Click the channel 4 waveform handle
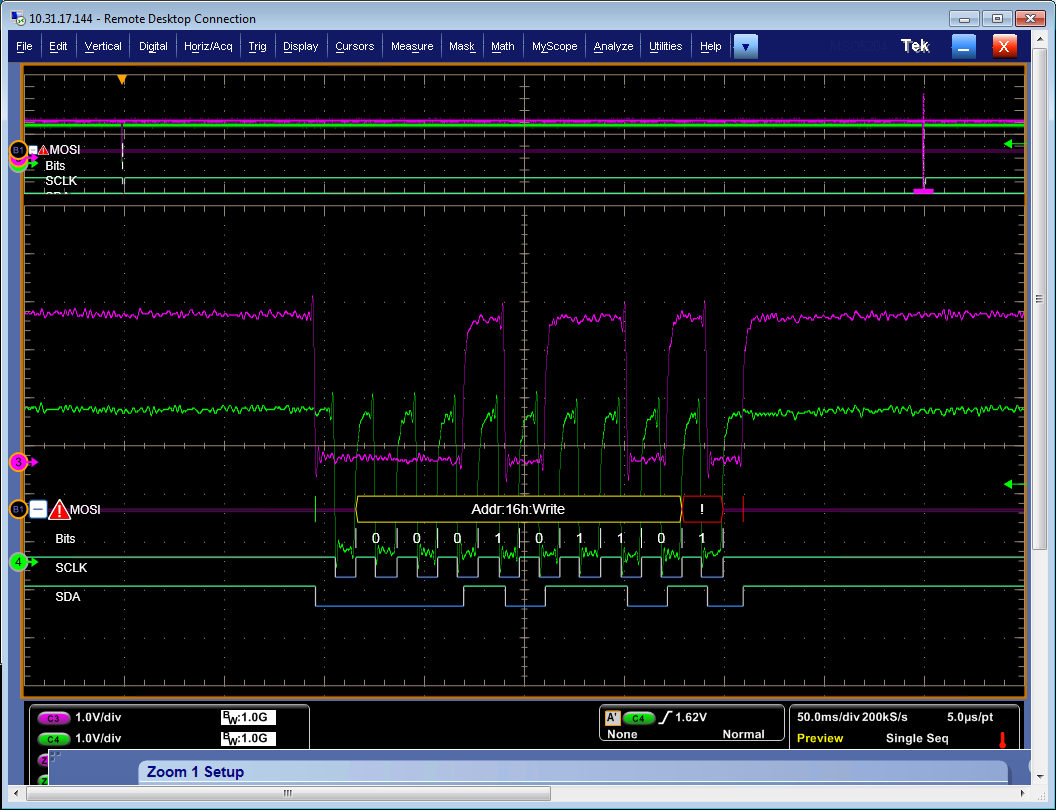The image size is (1056, 810). (x=18, y=562)
